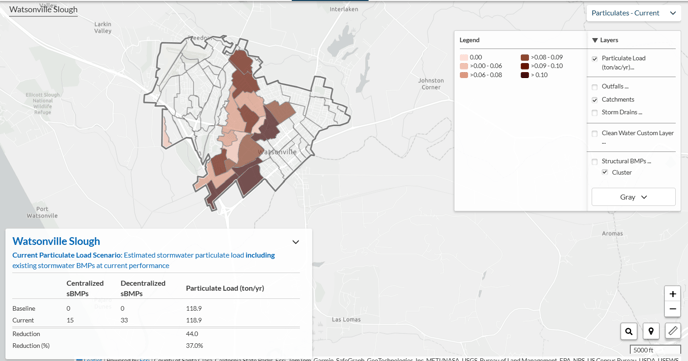Image resolution: width=688 pixels, height=361 pixels.
Task: Open the Gray basemap dropdown
Action: pos(633,197)
